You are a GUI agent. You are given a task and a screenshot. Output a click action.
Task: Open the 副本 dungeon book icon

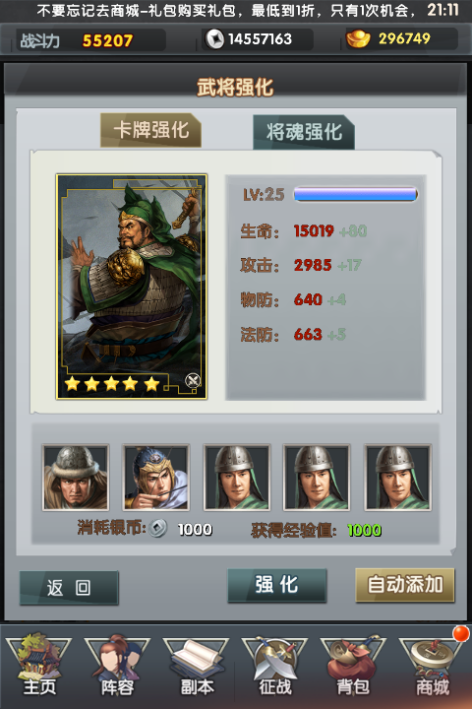(x=196, y=665)
